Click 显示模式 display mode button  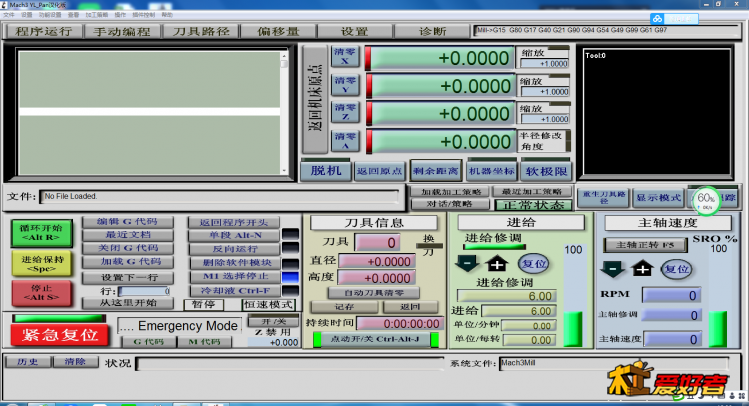[658, 197]
